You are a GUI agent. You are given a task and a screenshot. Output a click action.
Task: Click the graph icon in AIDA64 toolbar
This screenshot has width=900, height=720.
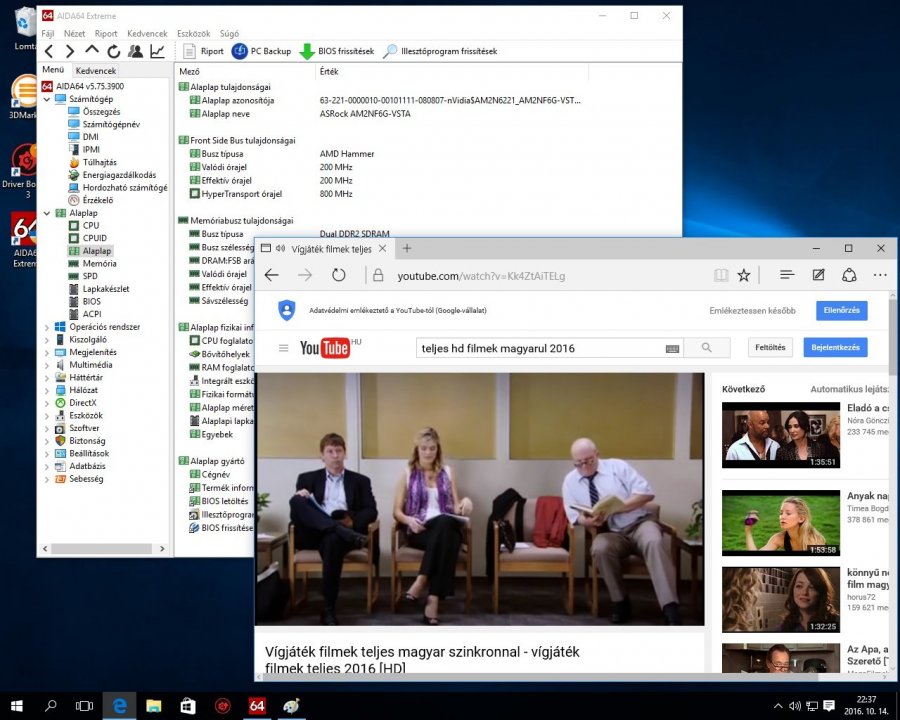157,51
